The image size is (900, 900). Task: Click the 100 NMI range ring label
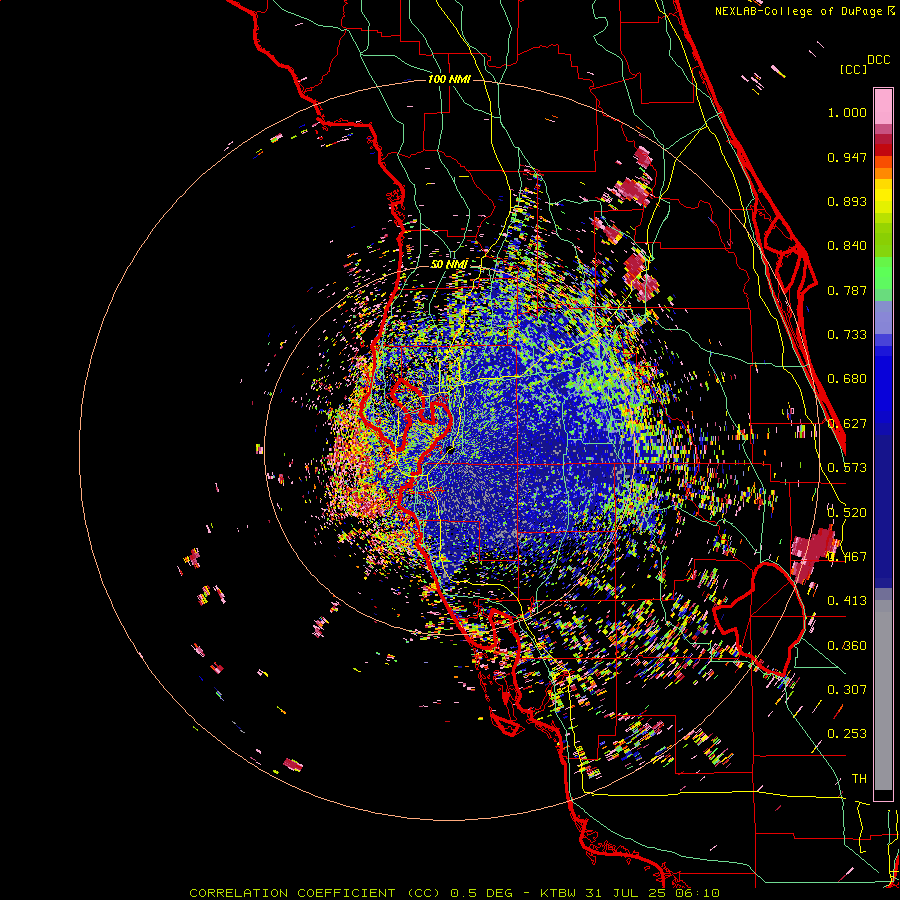point(449,79)
